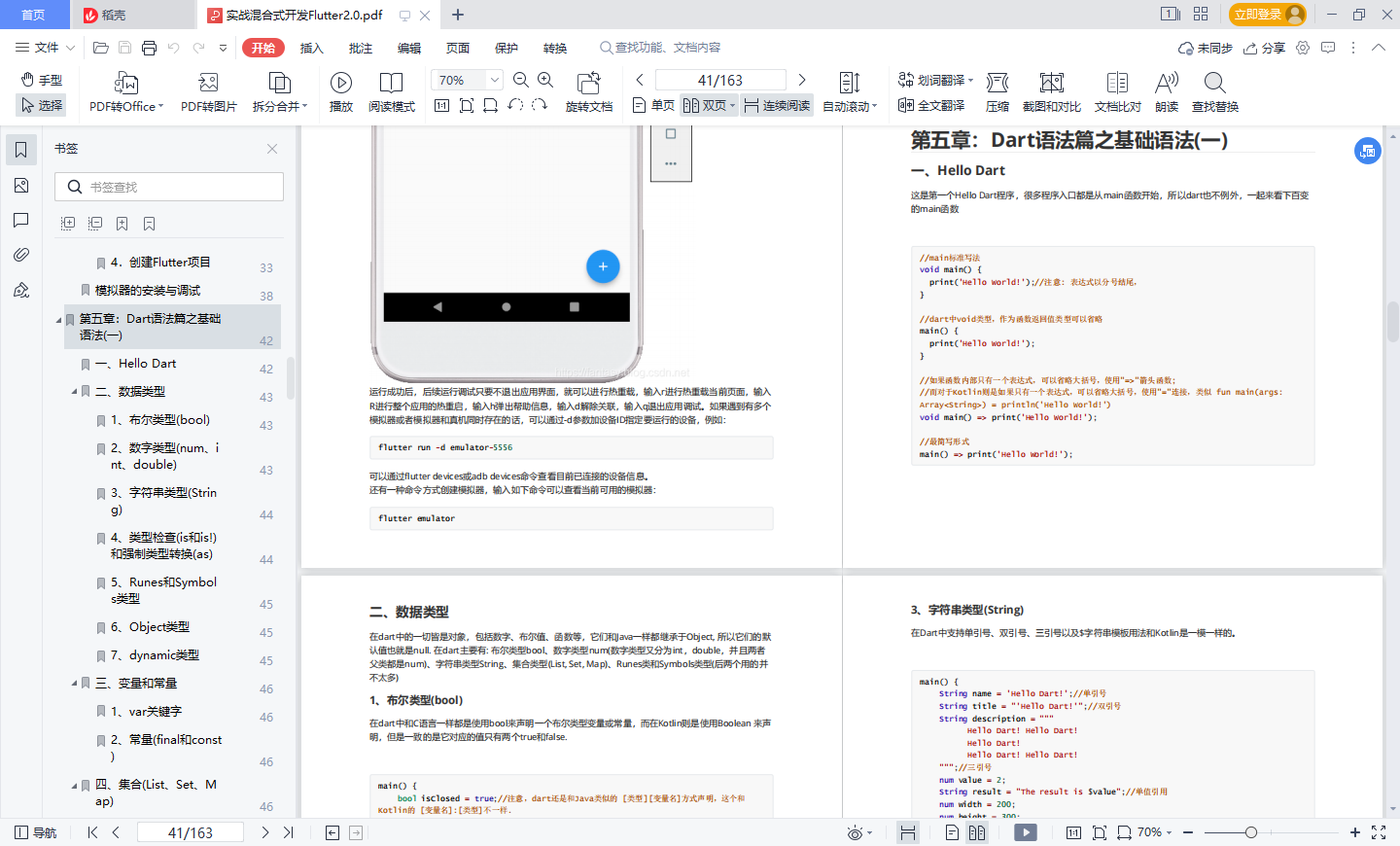Switch to the 保护 ribbon tab
Viewport: 1400px width, 846px height.
click(507, 48)
